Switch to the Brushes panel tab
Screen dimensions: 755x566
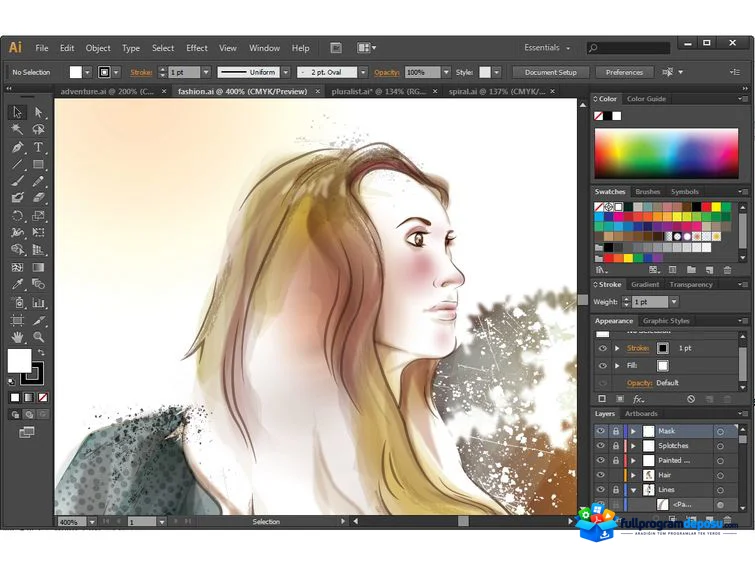point(648,192)
